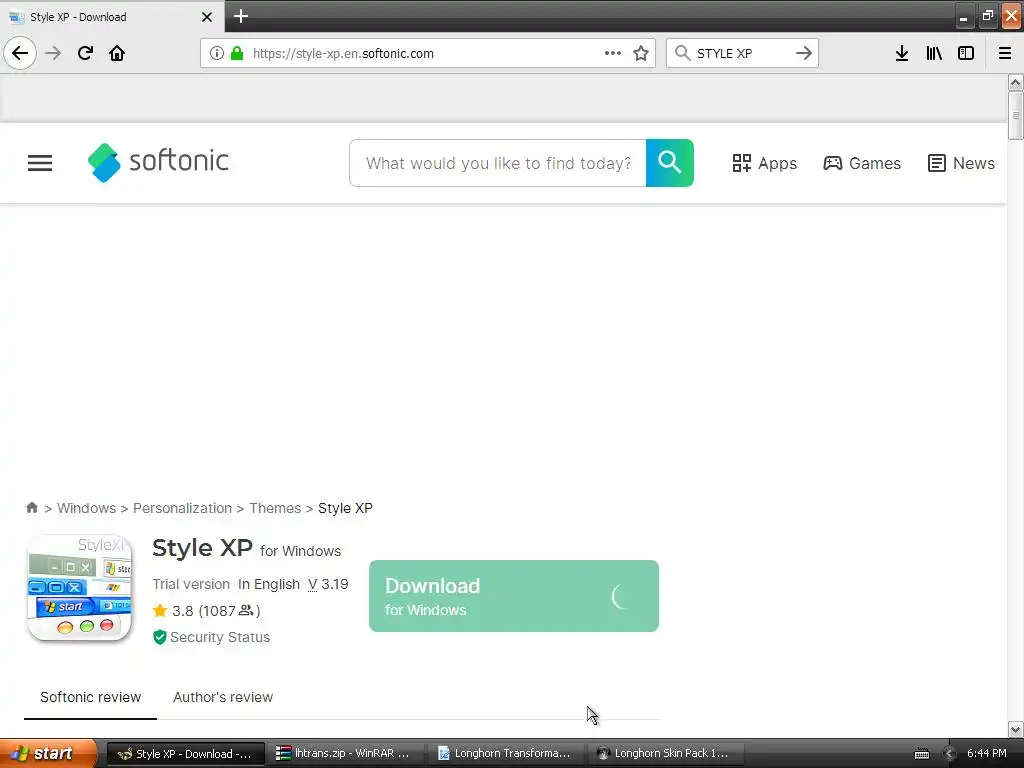Viewport: 1024px width, 768px height.
Task: Submit the STYLE XP search arrow
Action: 804,53
